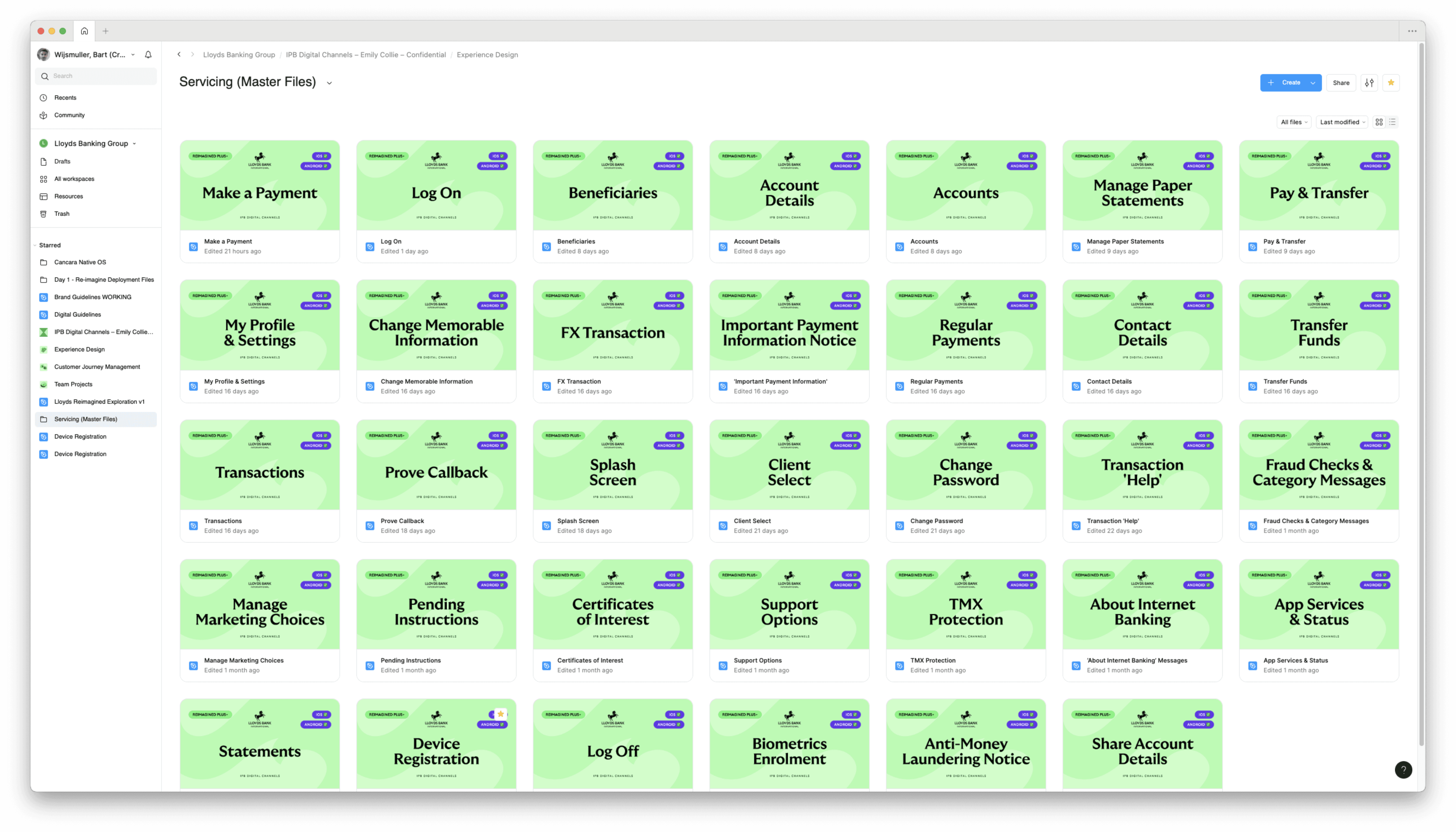Toggle the yellow star favorite button
Image resolution: width=1456 pixels, height=832 pixels.
1391,83
